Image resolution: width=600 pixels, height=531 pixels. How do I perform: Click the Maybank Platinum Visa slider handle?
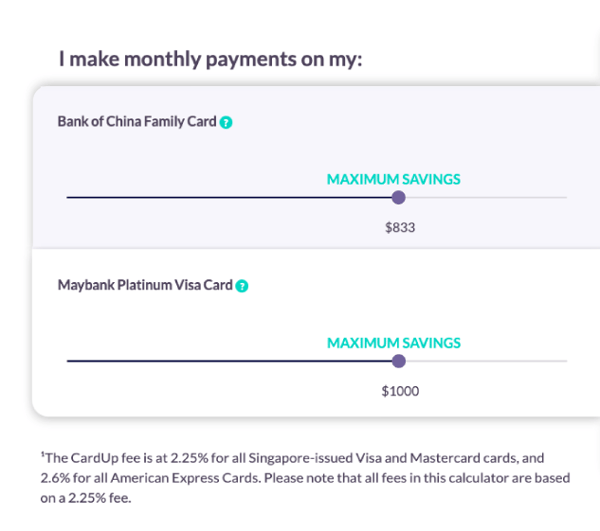399,361
